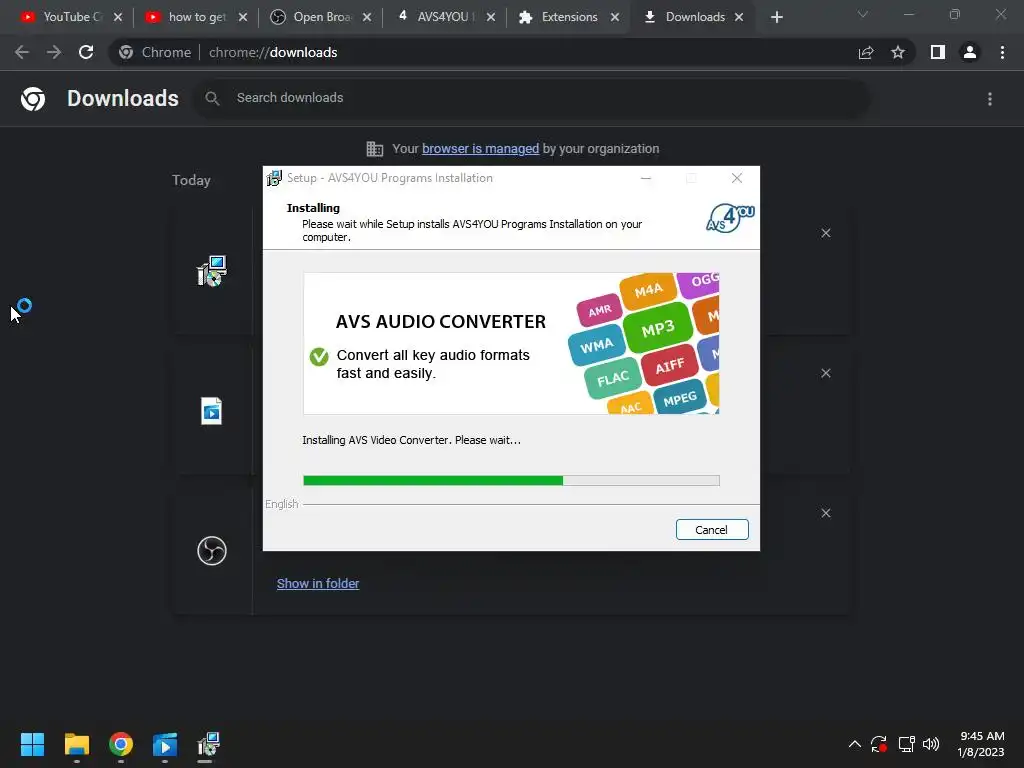The height and width of the screenshot is (768, 1024).
Task: Remove the OBS download entry from the list
Action: pos(826,513)
